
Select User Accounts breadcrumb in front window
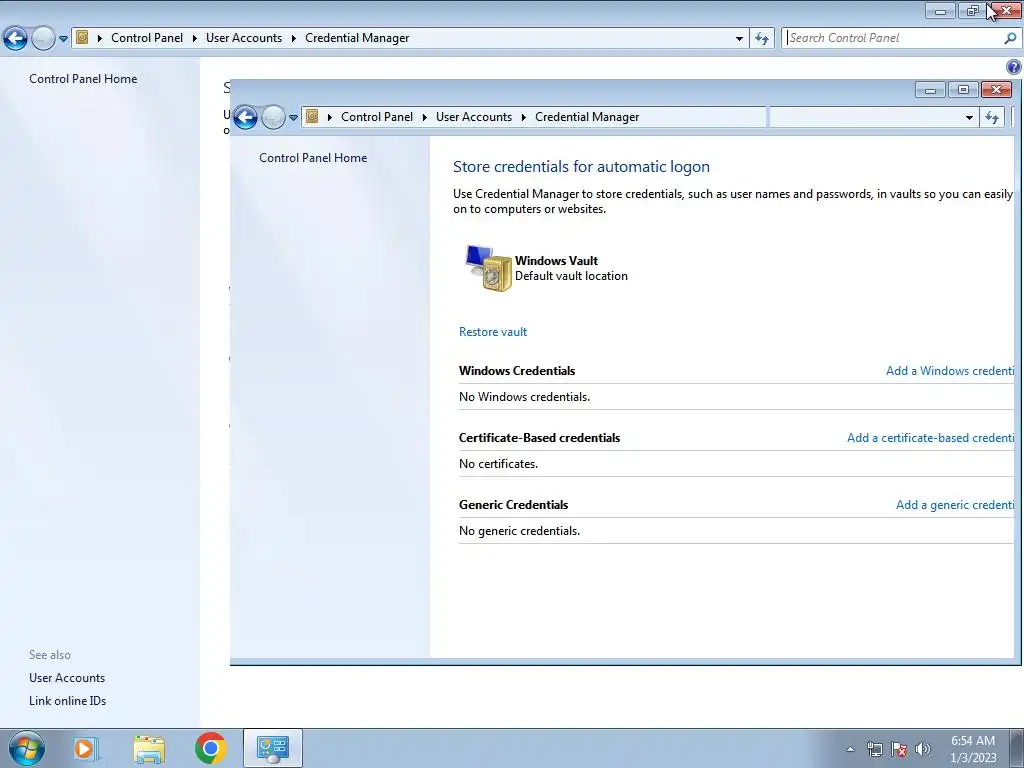click(473, 117)
